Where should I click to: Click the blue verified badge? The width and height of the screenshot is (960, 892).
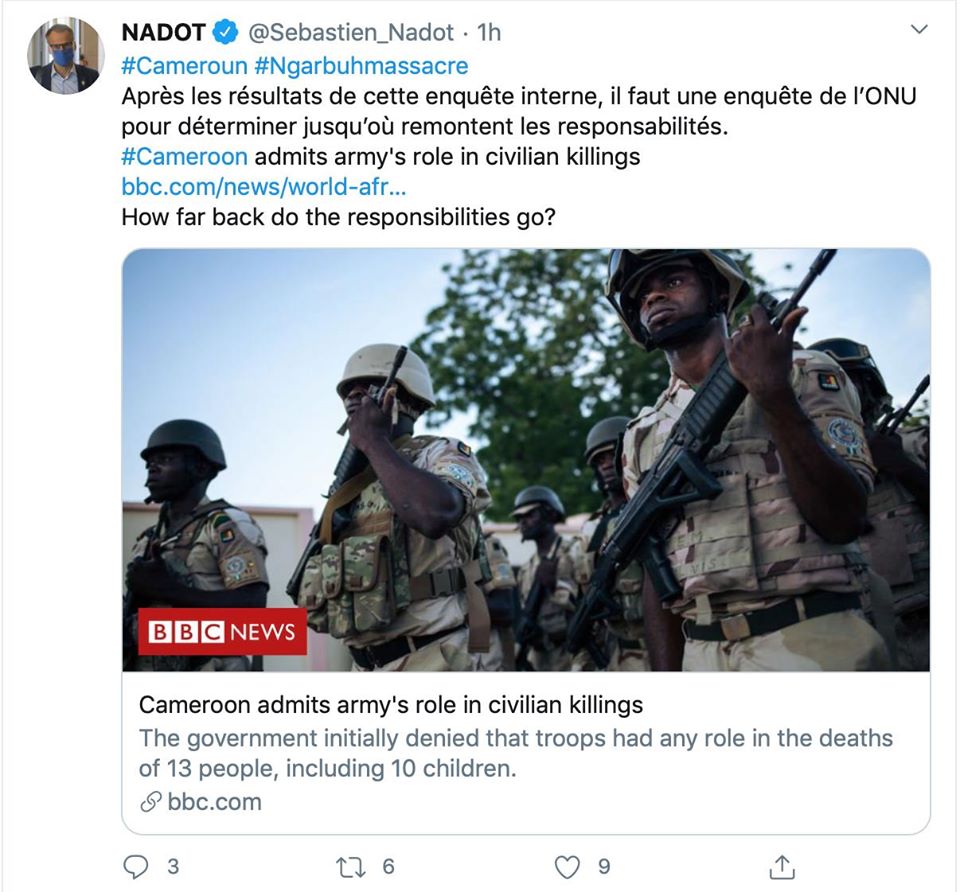(x=227, y=33)
